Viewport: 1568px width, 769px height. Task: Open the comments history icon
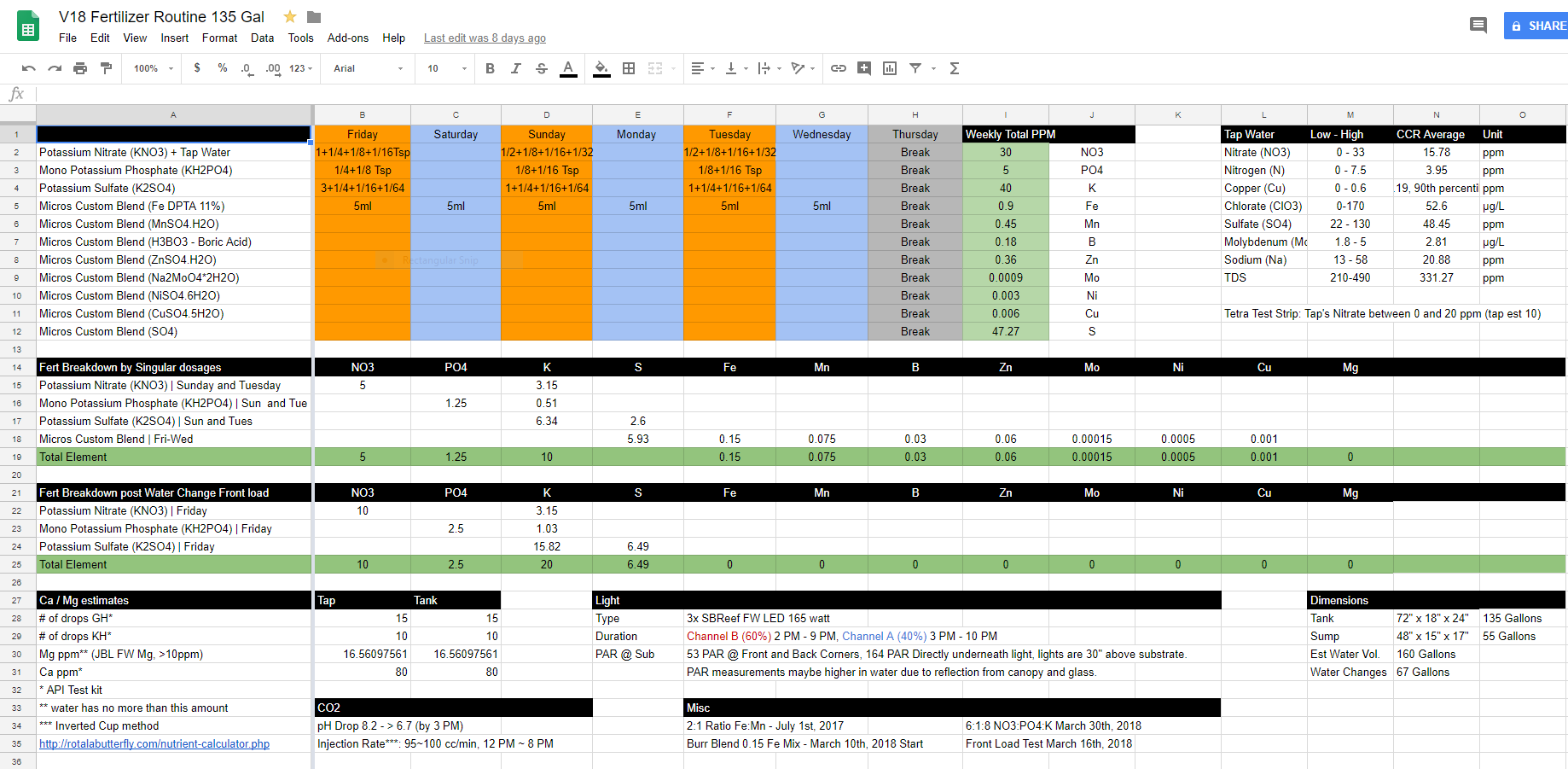pyautogui.click(x=1478, y=26)
